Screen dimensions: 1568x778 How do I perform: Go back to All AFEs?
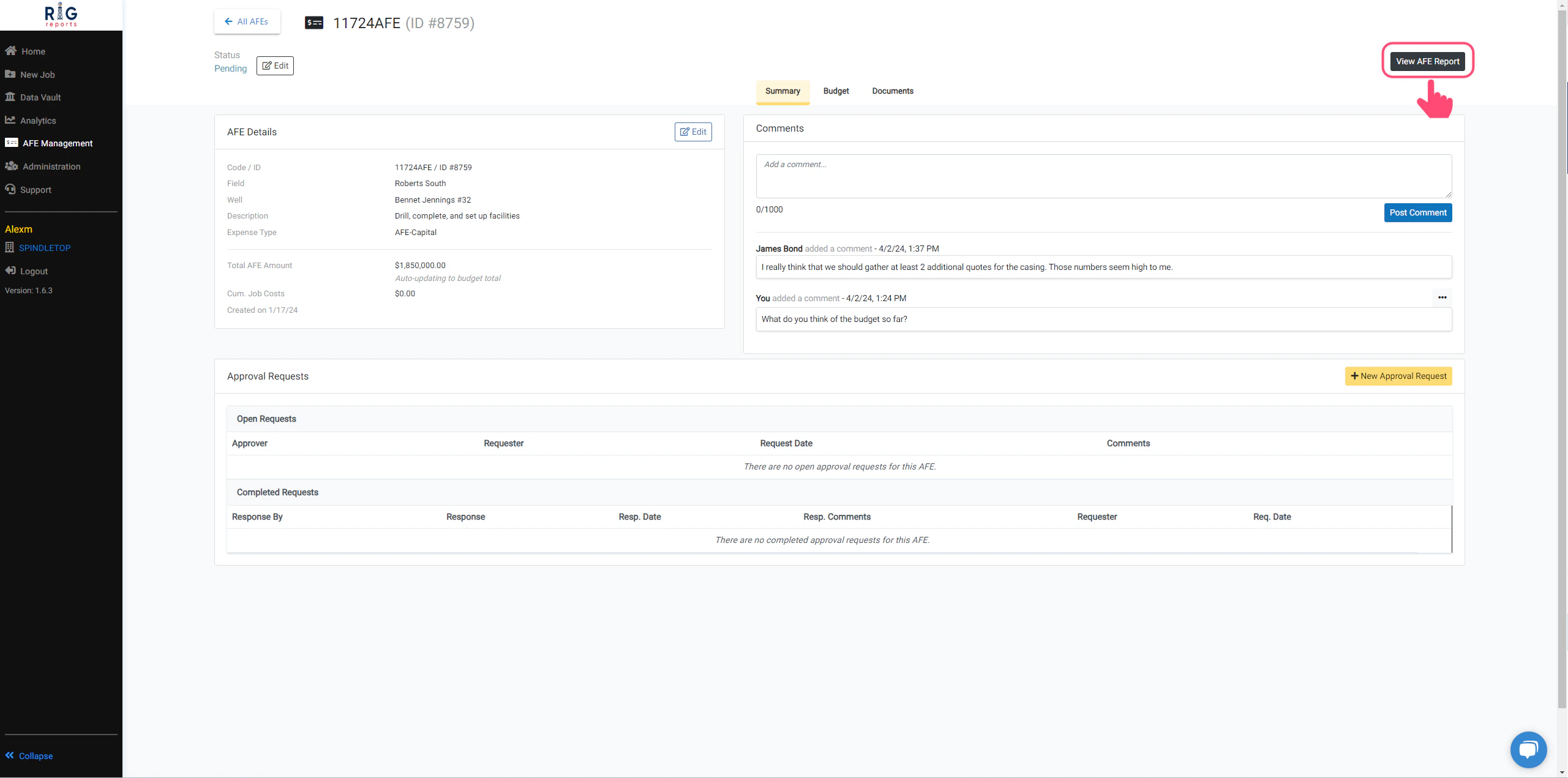click(x=247, y=21)
